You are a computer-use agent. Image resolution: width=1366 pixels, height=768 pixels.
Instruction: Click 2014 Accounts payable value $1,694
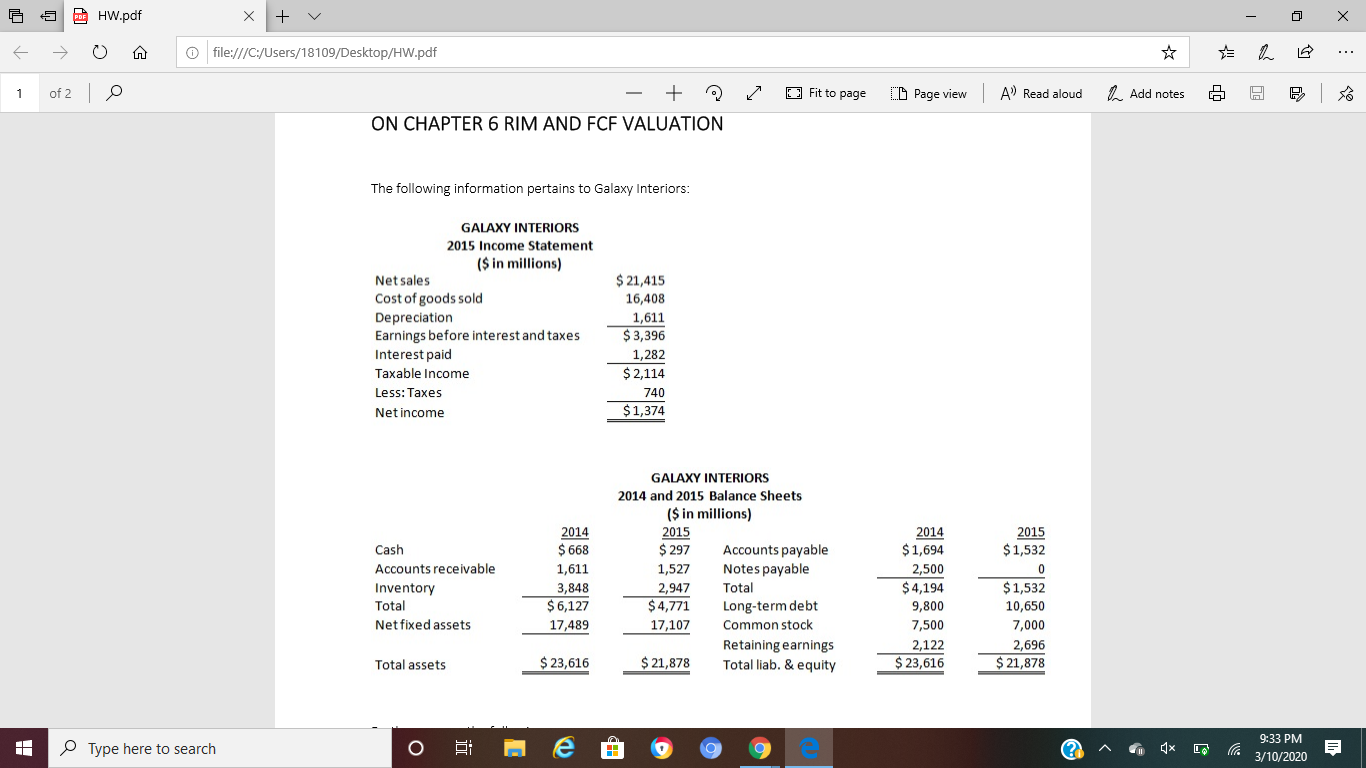[x=923, y=549]
